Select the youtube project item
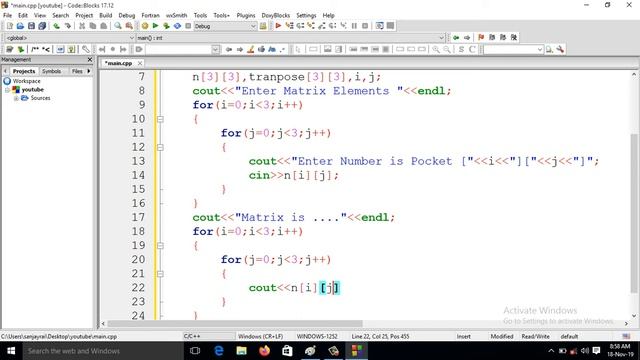 [33, 90]
